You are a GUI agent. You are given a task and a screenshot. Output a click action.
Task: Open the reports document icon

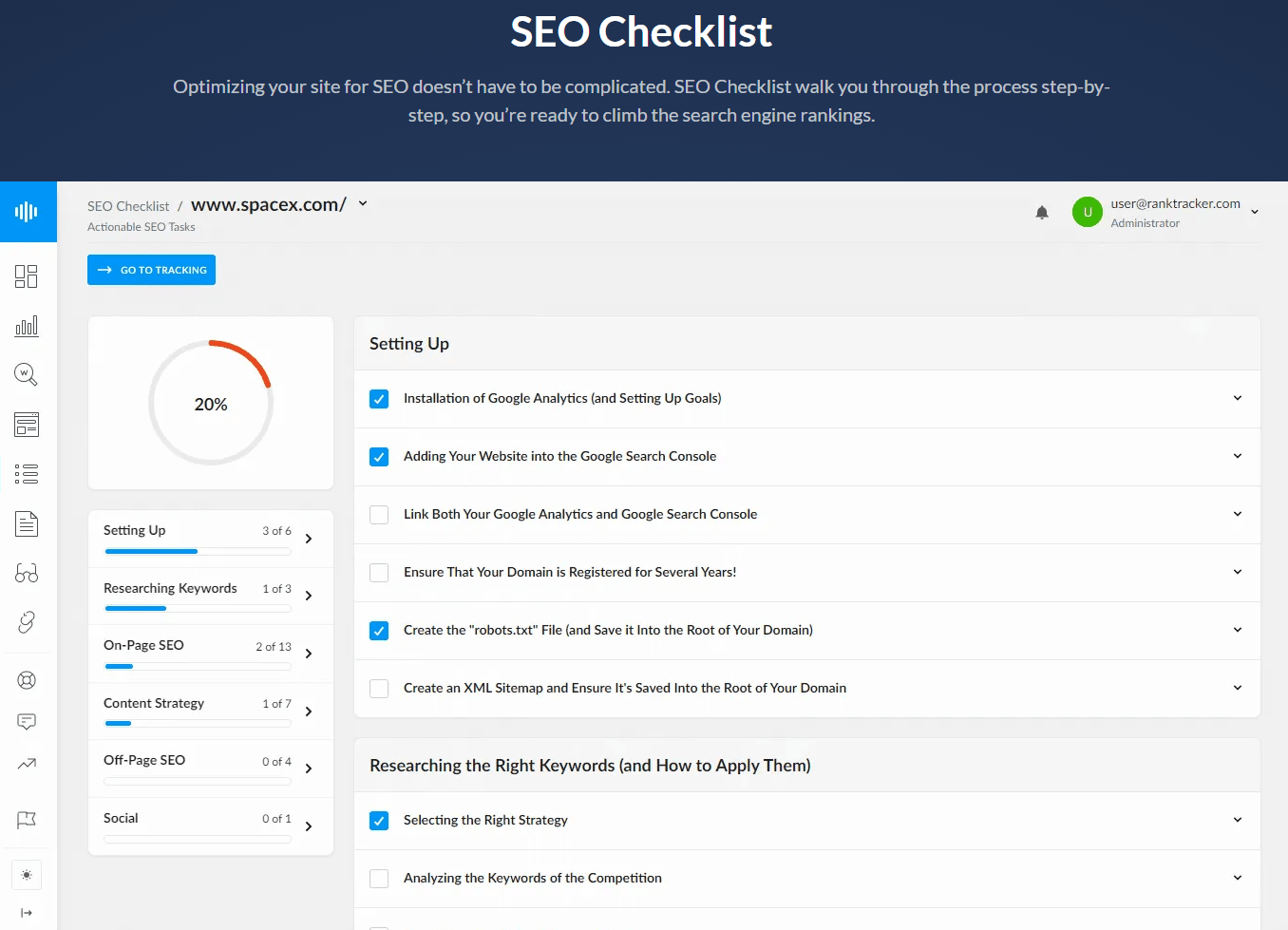26,523
